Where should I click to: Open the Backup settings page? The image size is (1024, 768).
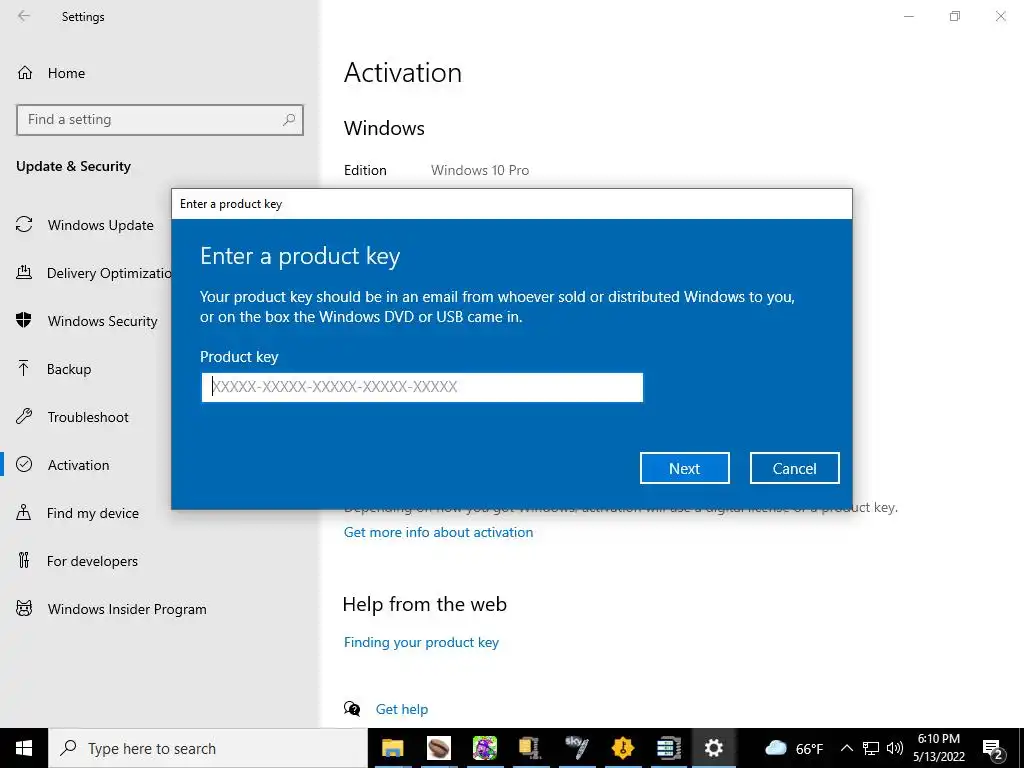(69, 369)
